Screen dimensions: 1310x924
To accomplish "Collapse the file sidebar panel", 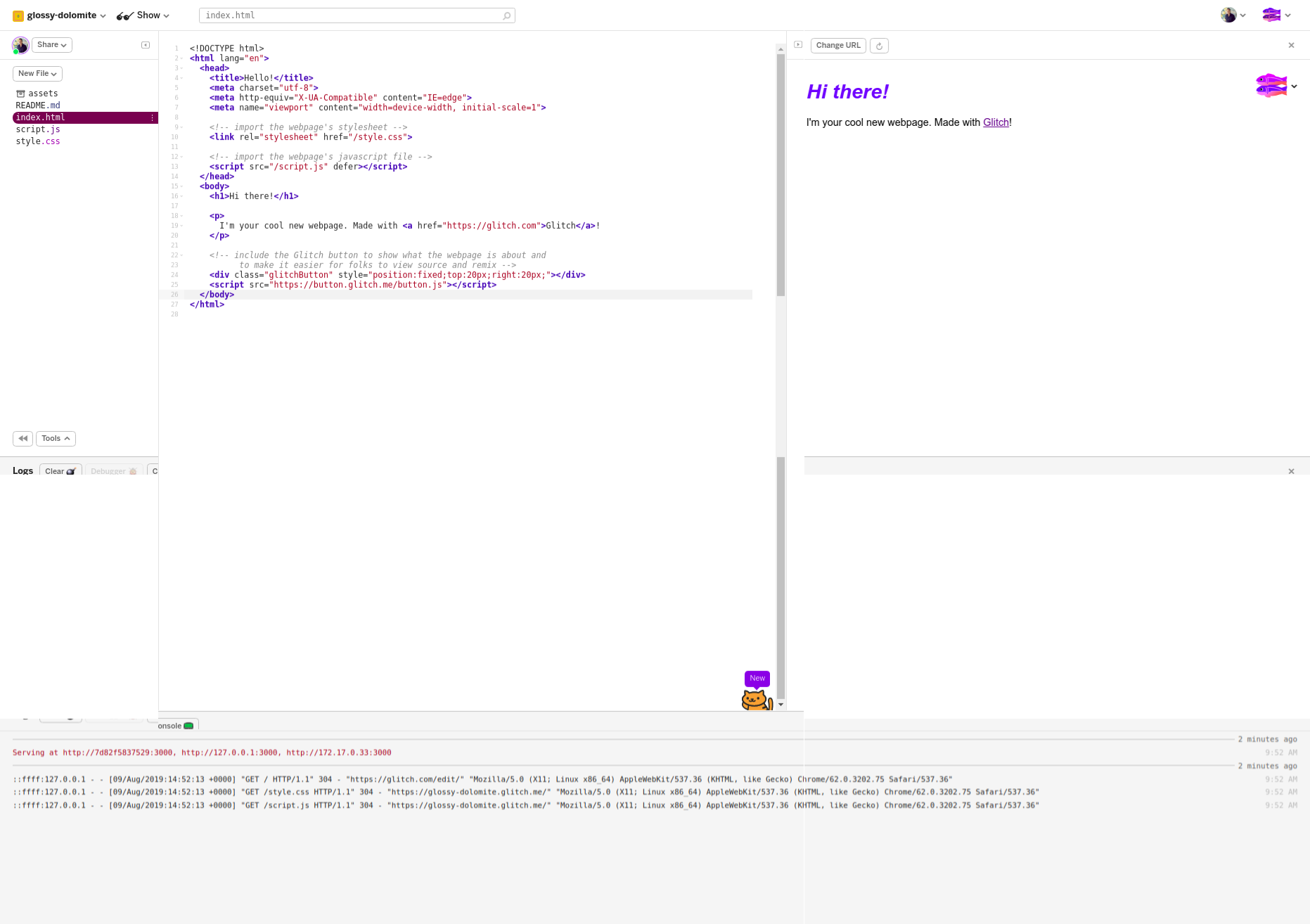I will point(146,45).
